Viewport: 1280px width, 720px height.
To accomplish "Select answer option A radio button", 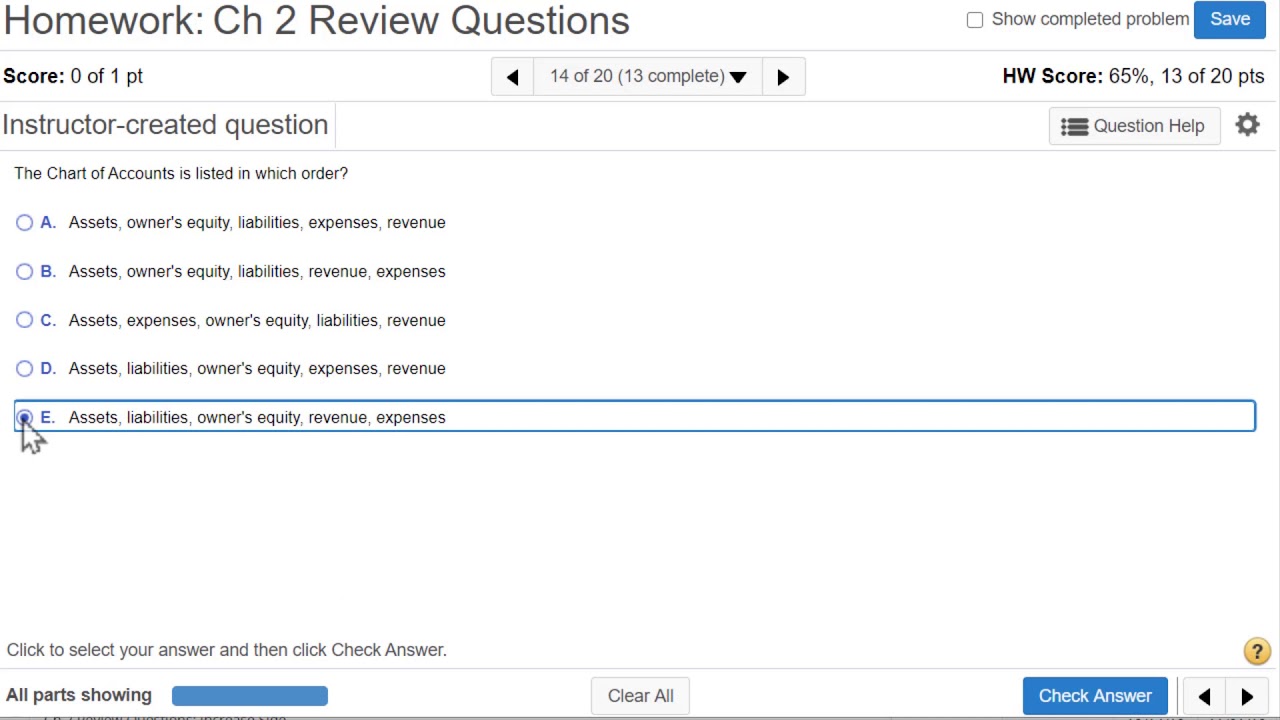I will (x=24, y=223).
